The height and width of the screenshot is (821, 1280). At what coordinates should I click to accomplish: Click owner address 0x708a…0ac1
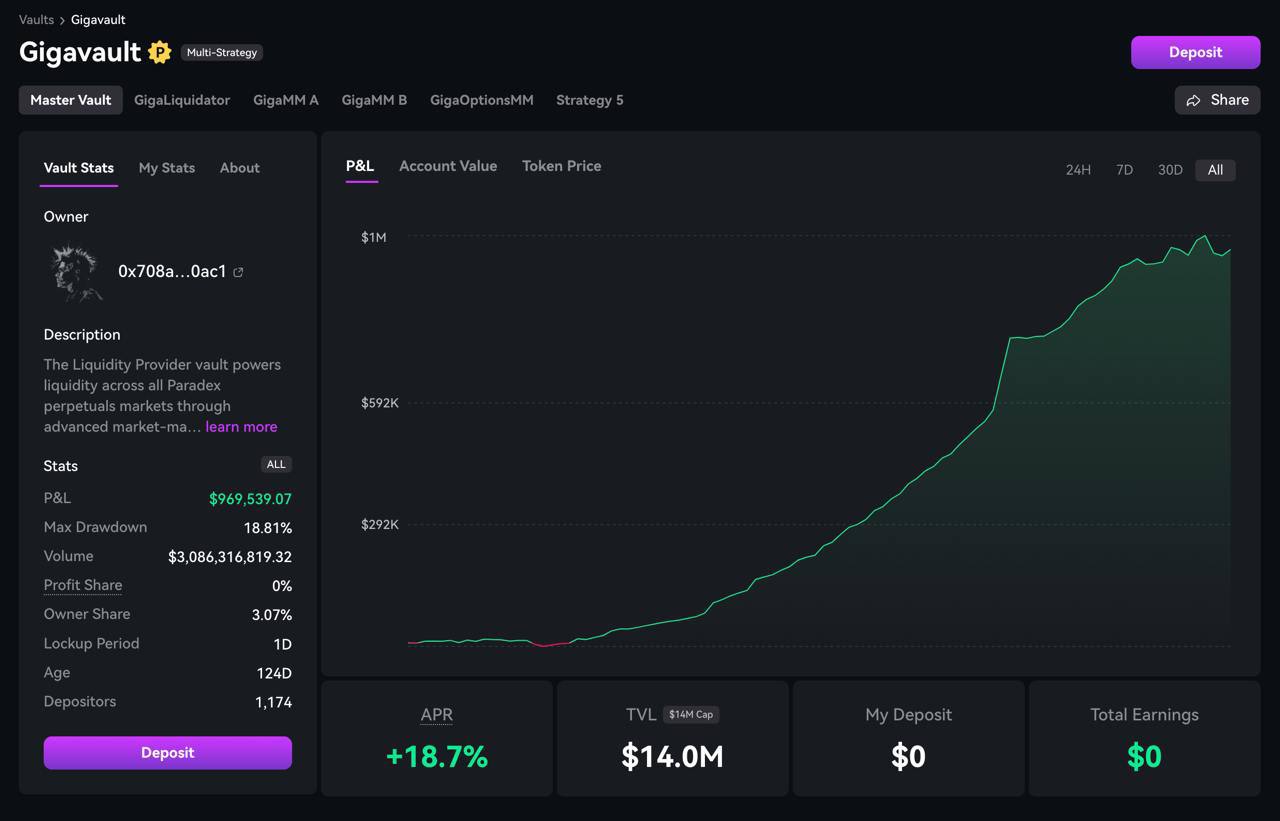[172, 272]
